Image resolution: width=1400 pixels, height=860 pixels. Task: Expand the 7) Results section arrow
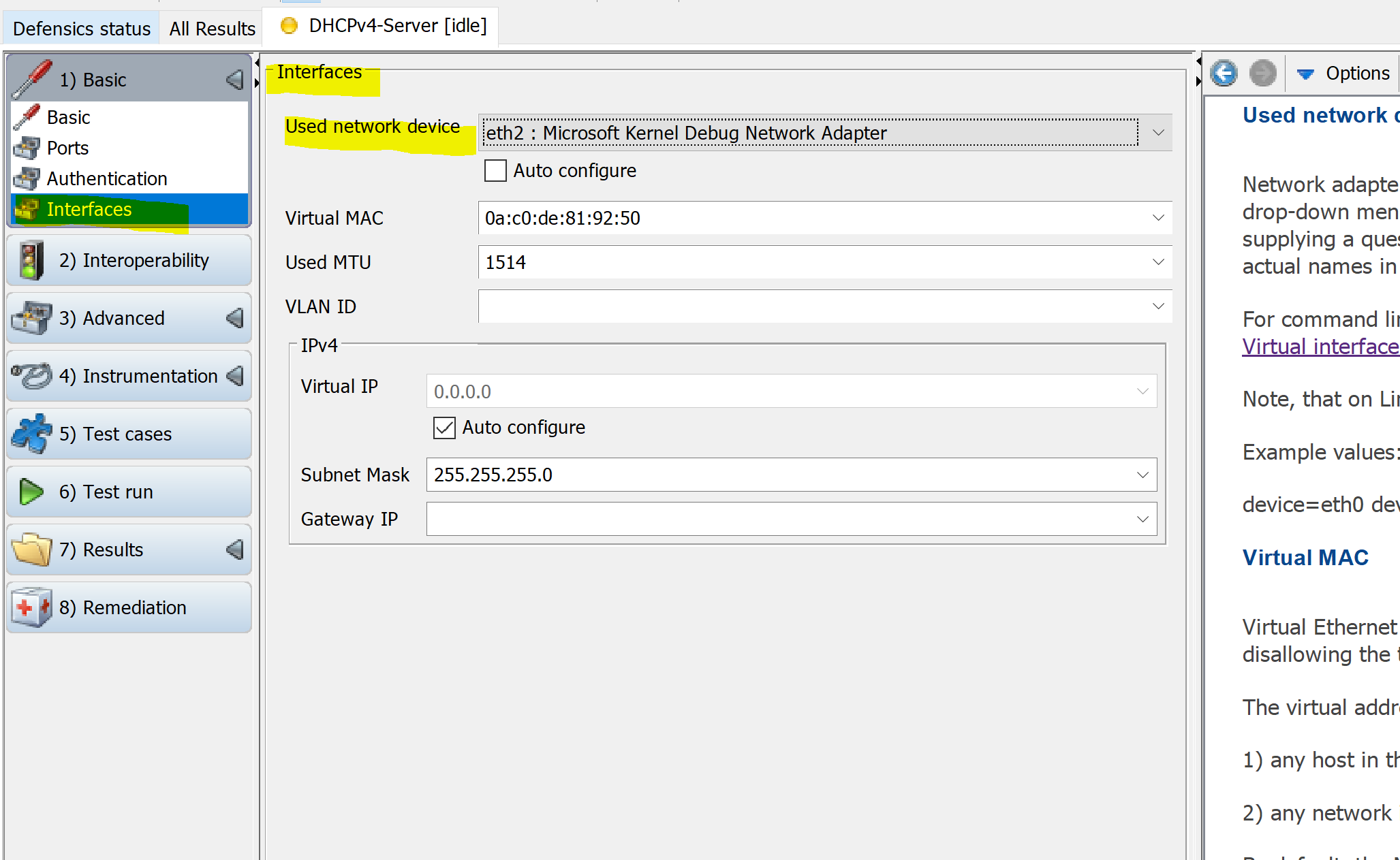coord(235,550)
